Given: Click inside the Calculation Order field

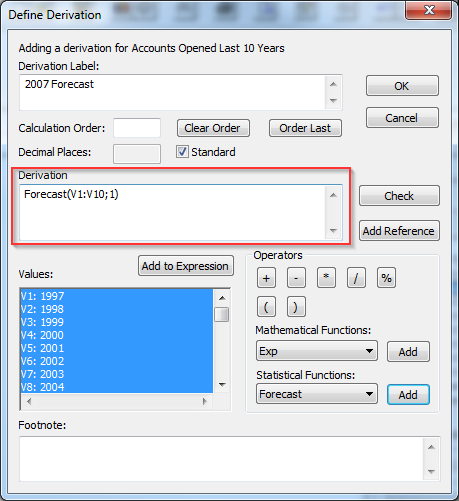Looking at the screenshot, I should coord(137,128).
